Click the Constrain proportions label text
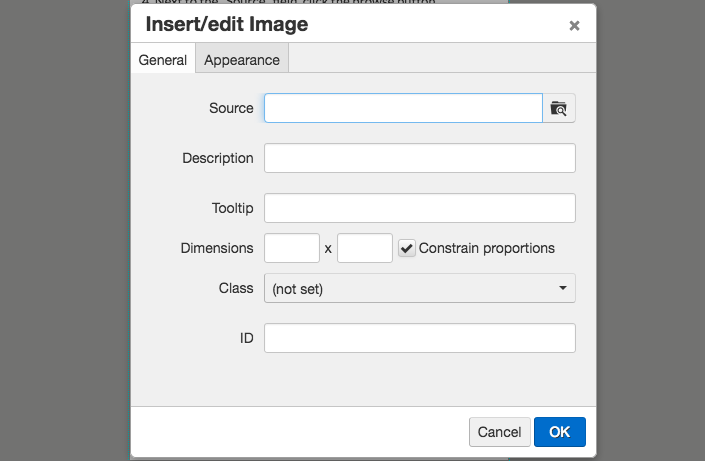This screenshot has height=461, width=705. (486, 248)
